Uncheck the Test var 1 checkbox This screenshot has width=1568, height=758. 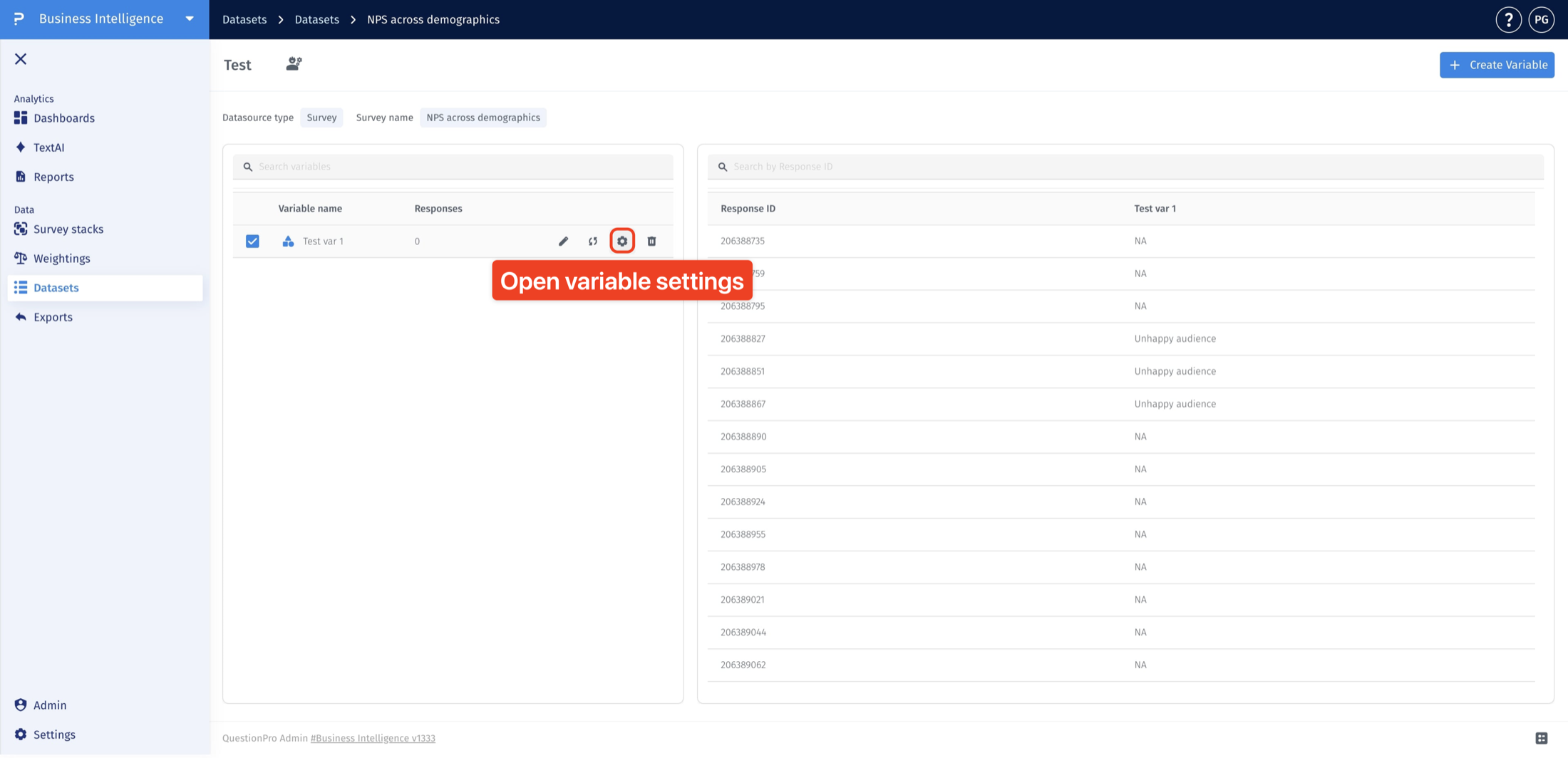point(252,242)
